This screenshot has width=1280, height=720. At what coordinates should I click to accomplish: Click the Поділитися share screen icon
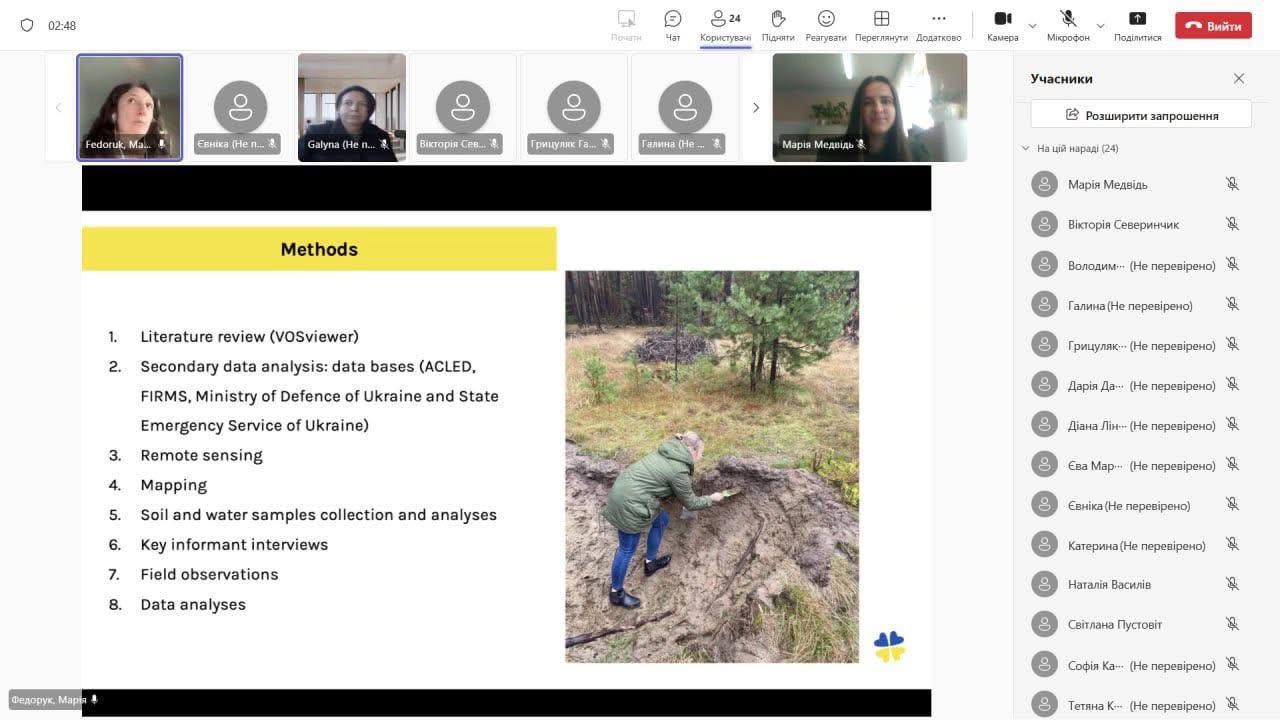1137,19
